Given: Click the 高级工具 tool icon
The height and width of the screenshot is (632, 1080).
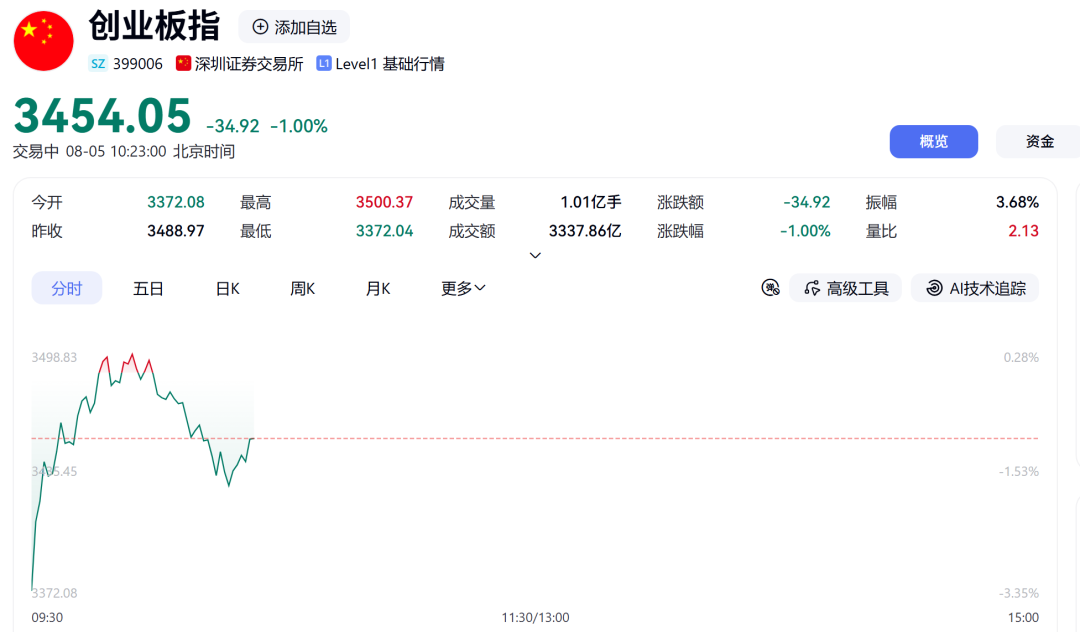Looking at the screenshot, I should point(813,288).
